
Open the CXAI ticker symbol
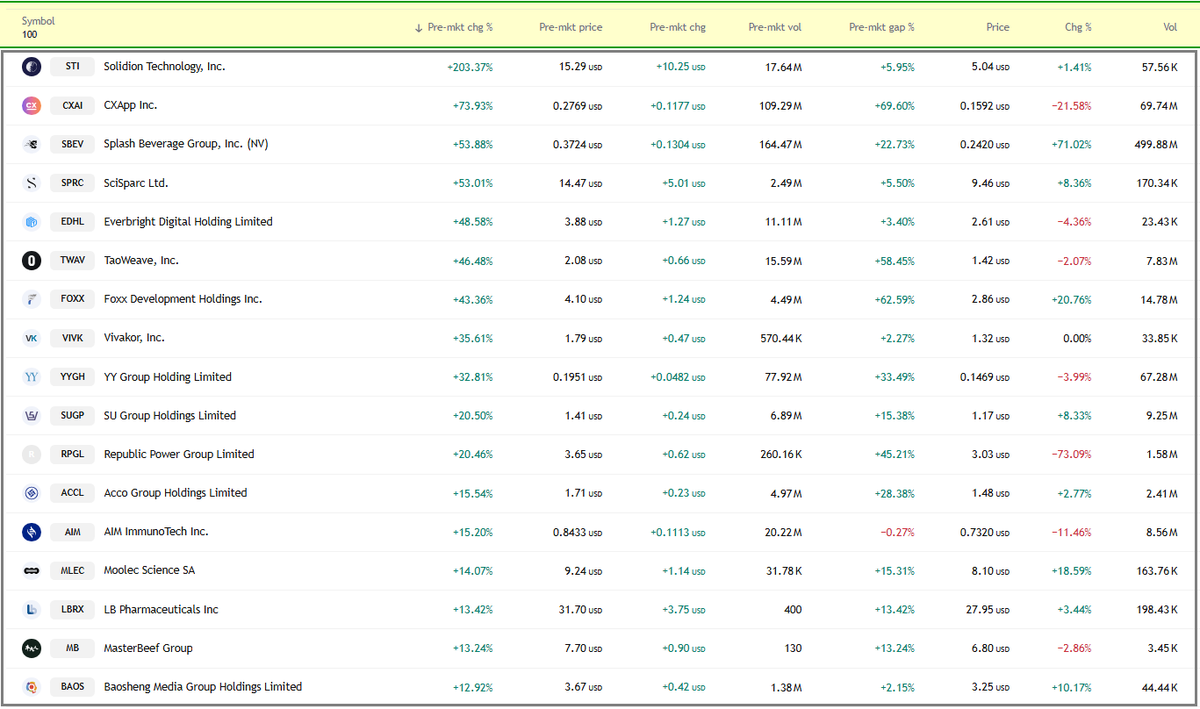(72, 105)
